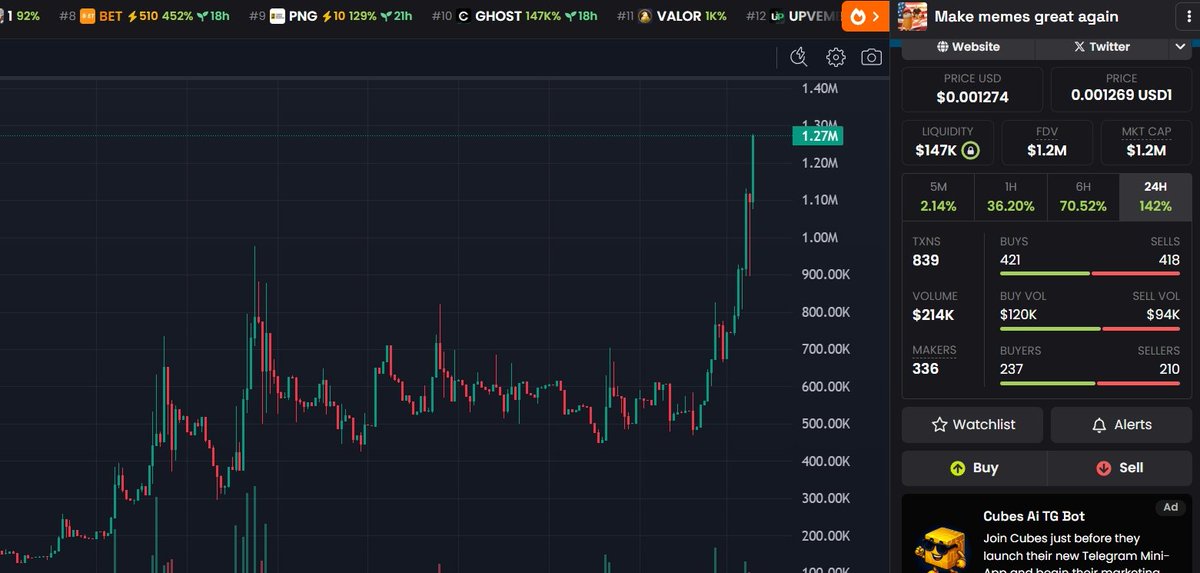Add token to Watchlist
Image resolution: width=1200 pixels, height=573 pixels.
tap(972, 425)
